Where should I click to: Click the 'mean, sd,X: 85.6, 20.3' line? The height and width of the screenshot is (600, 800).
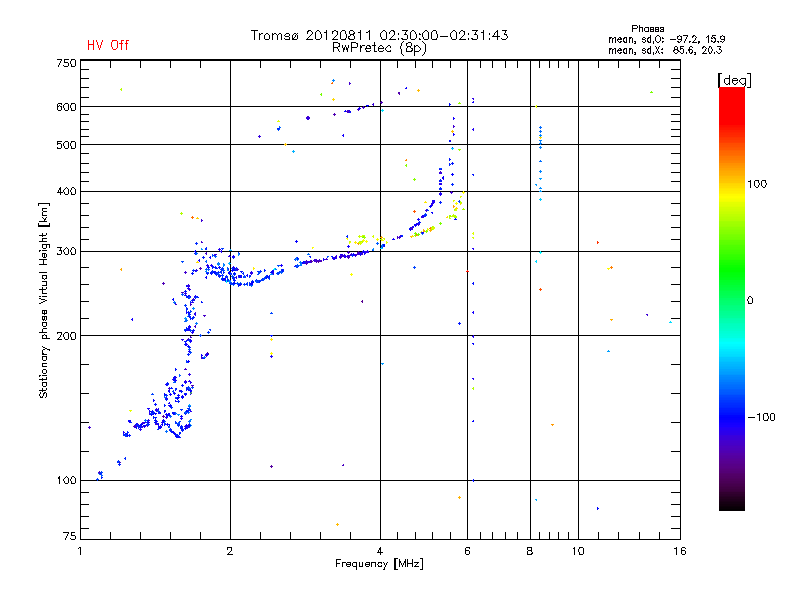[665, 50]
